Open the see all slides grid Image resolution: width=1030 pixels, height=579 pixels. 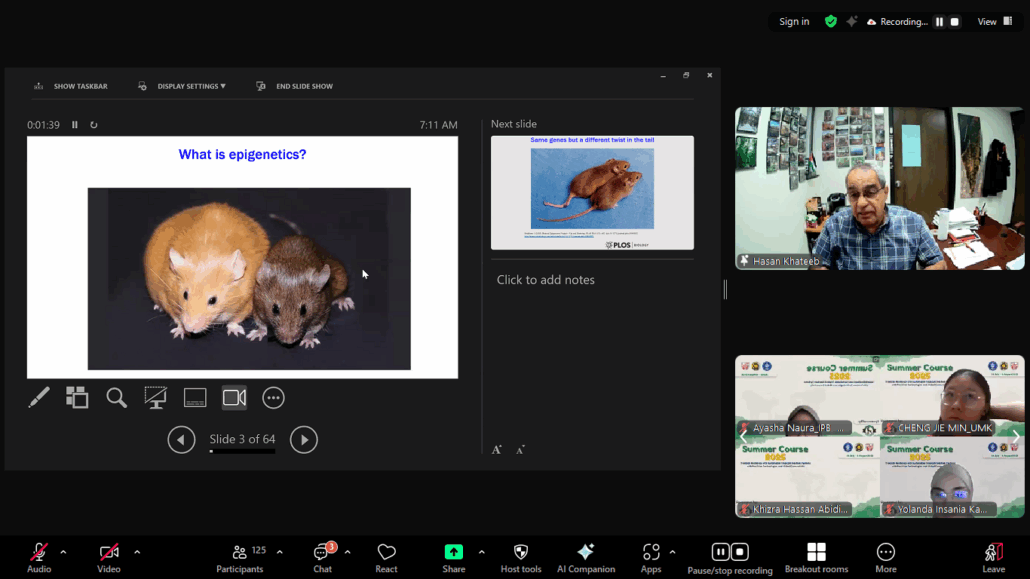(x=77, y=398)
